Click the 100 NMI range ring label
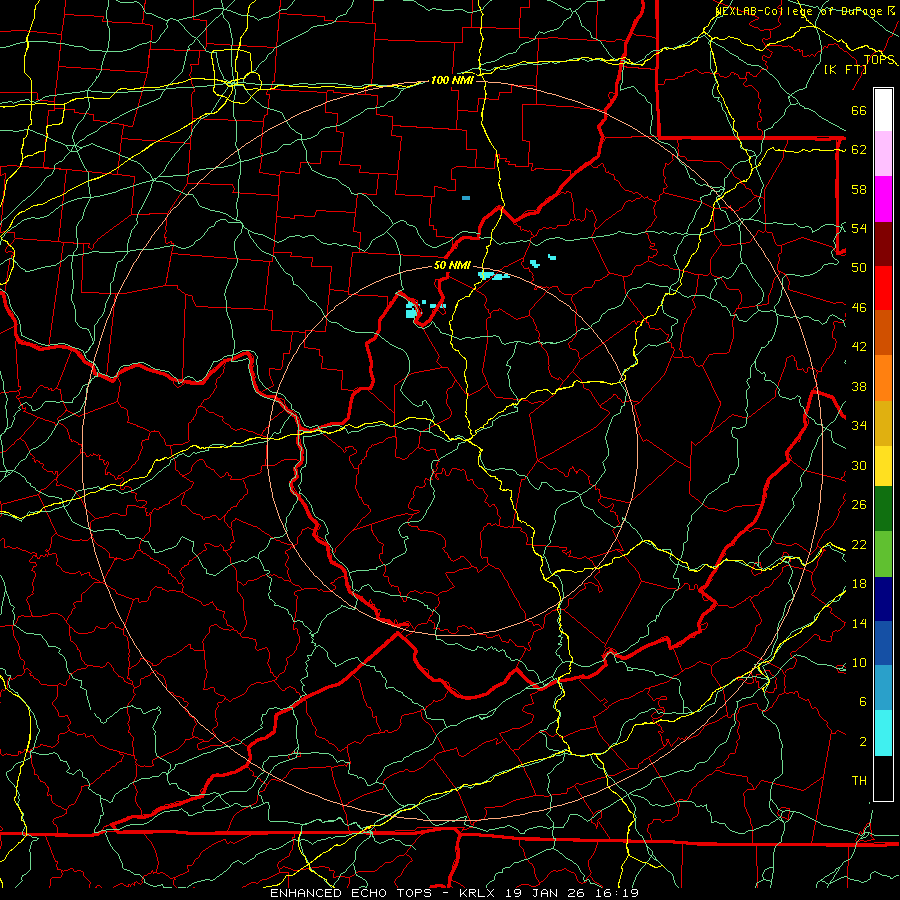Image resolution: width=900 pixels, height=900 pixels. pos(452,80)
